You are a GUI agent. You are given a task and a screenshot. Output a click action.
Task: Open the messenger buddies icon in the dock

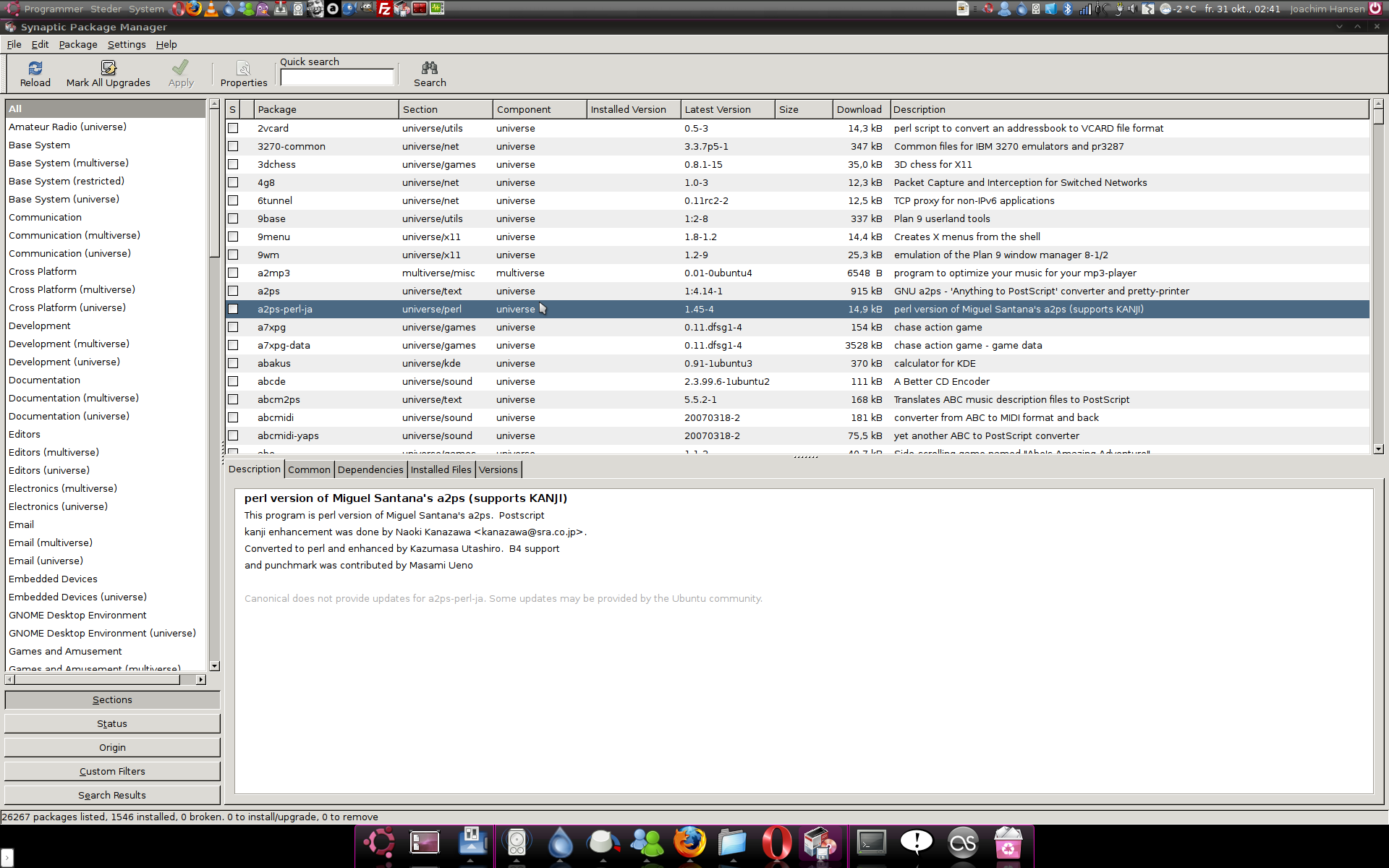[646, 843]
